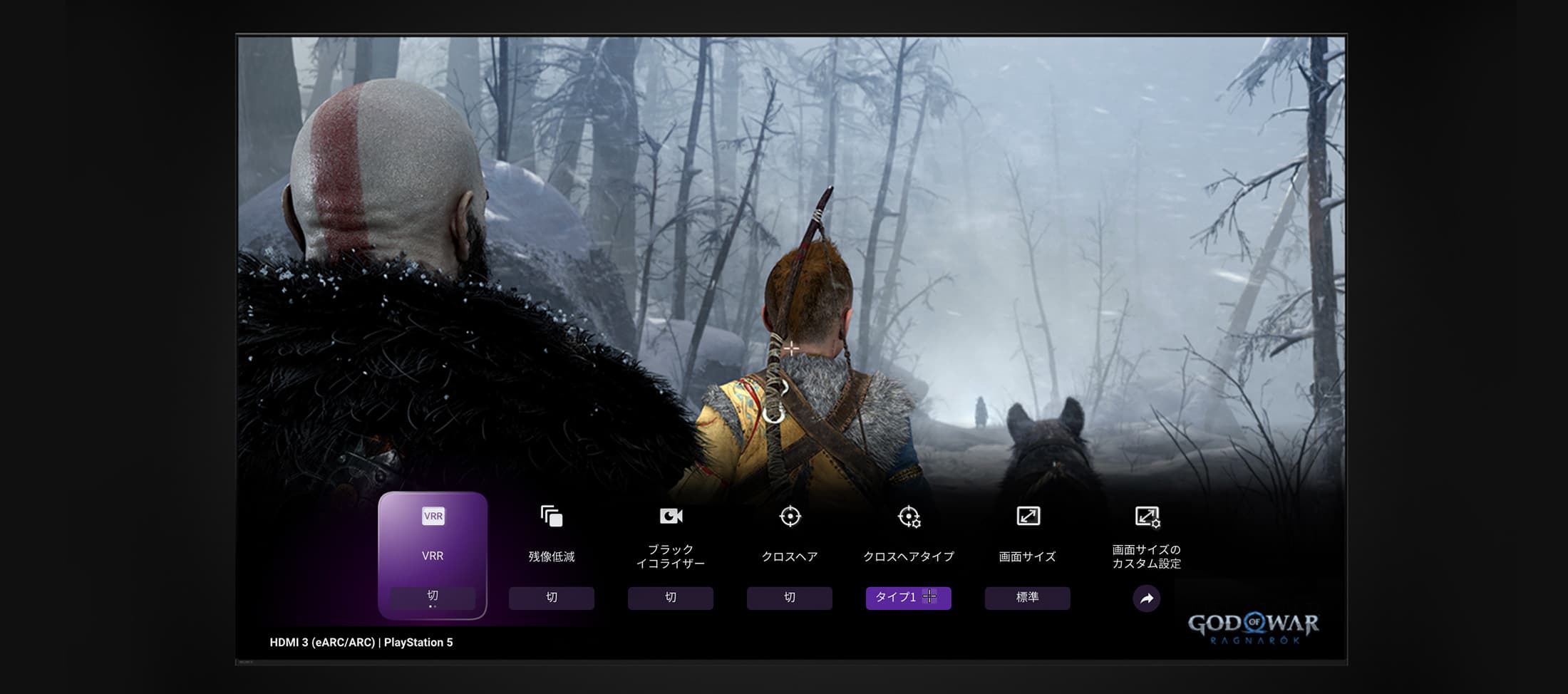Click the HDMI 3 (eARC/ARC) PlayStation 5 text
Screen dimensions: 1568x694
(361, 643)
